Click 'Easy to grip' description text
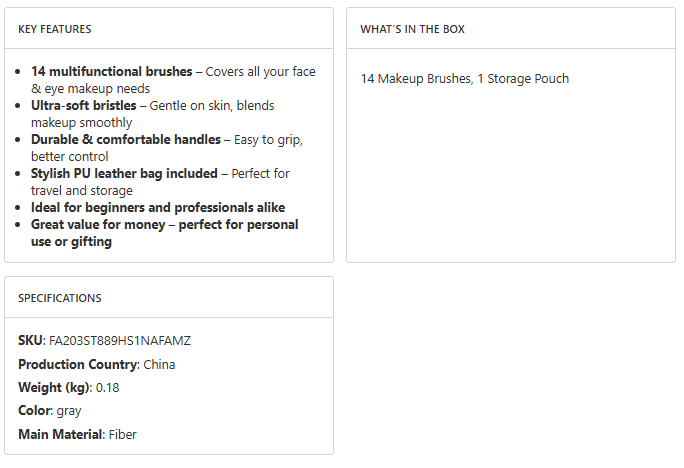Screen dimensions: 684x468 point(269,140)
